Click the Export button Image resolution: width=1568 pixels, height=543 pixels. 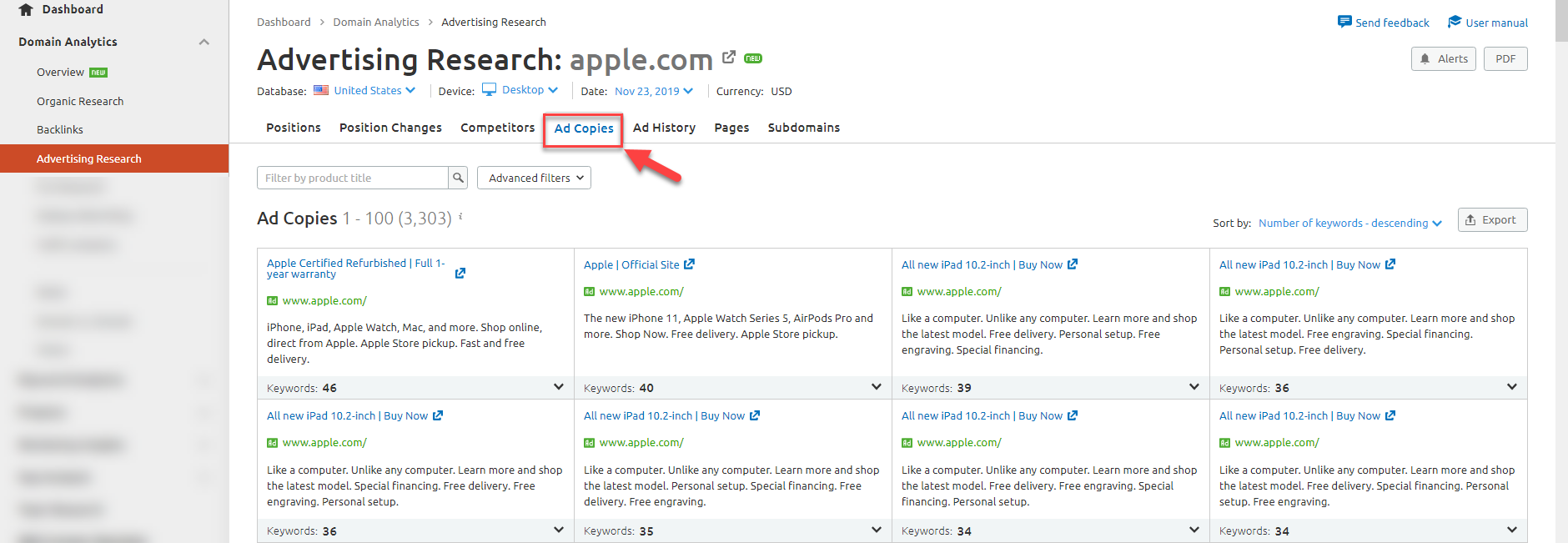1491,220
